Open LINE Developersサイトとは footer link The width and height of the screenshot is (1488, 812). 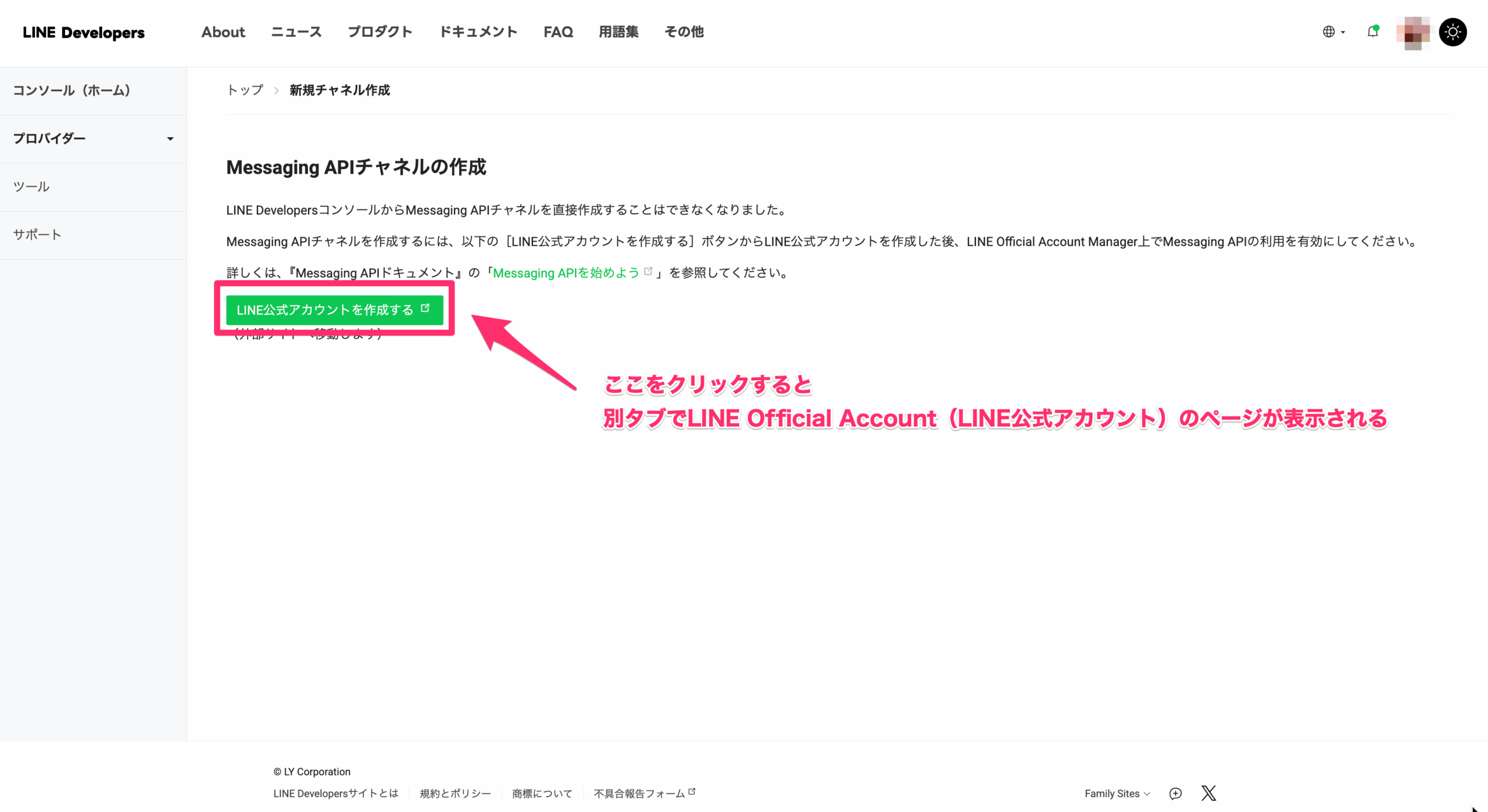[336, 793]
